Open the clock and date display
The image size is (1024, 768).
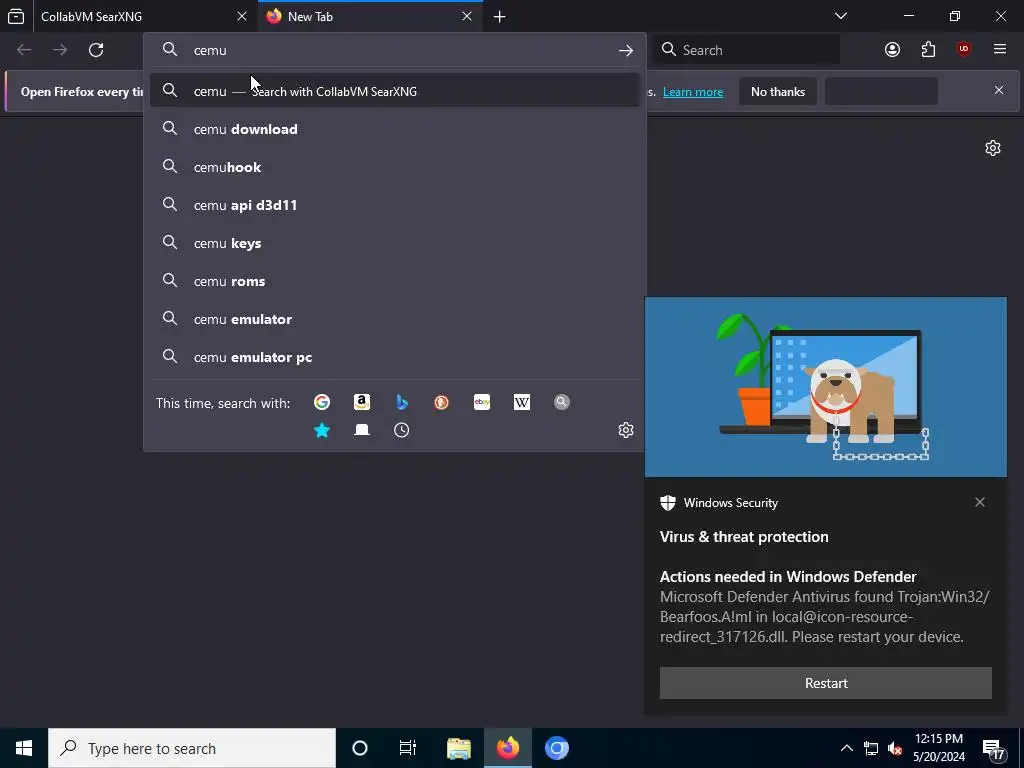938,748
